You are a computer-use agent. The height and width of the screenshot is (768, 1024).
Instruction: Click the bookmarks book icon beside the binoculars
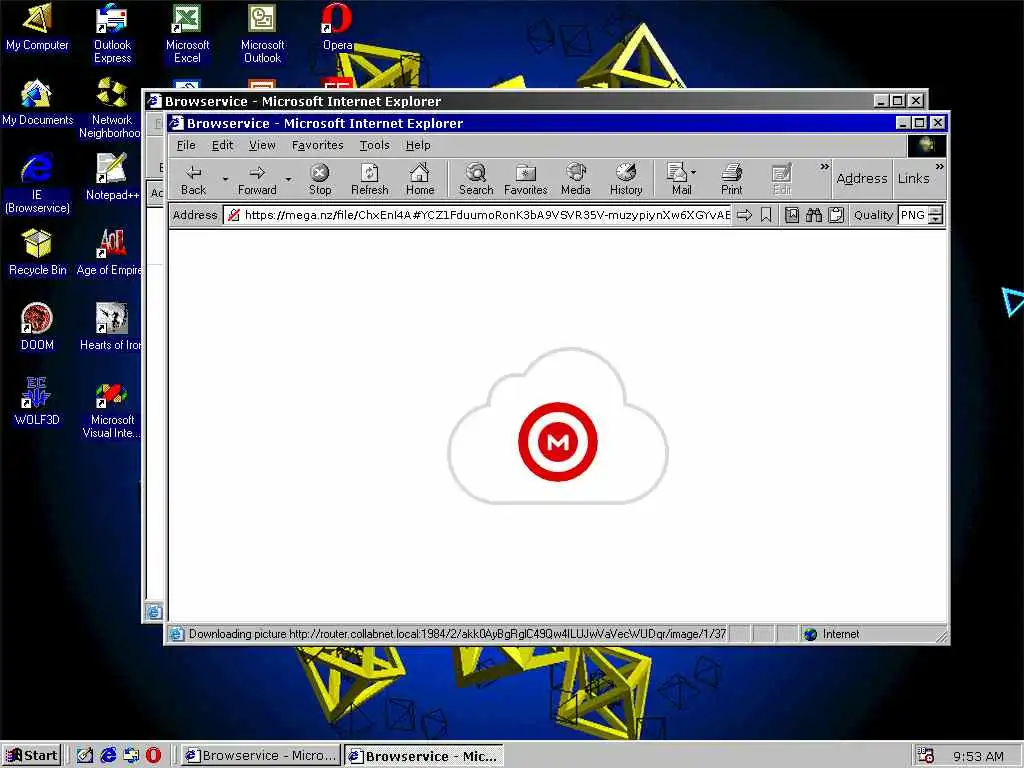pyautogui.click(x=792, y=215)
